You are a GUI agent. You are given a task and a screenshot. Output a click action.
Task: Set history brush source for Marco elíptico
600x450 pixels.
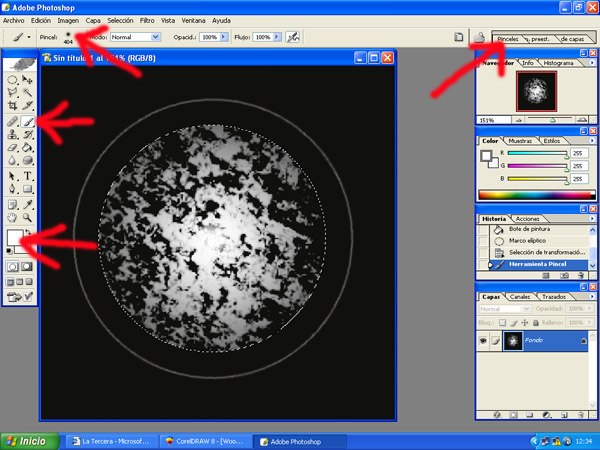point(483,241)
